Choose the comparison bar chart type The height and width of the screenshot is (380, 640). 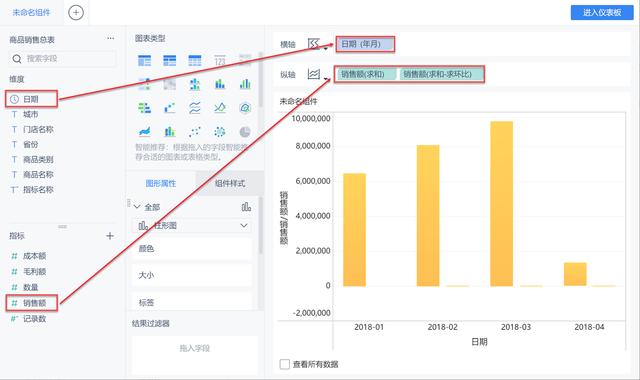pos(144,108)
